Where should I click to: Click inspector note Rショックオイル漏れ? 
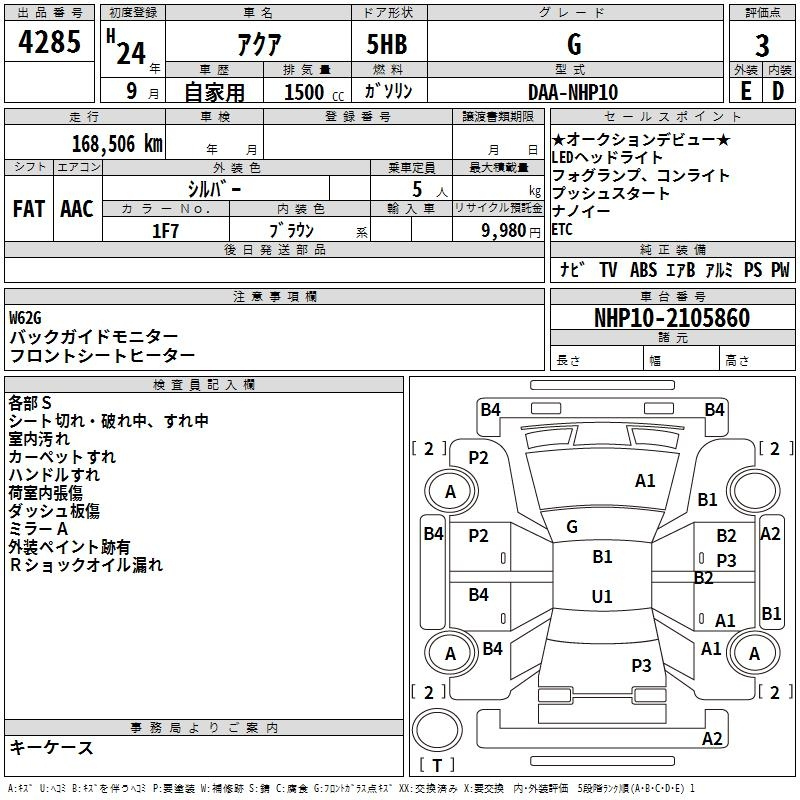[86, 565]
